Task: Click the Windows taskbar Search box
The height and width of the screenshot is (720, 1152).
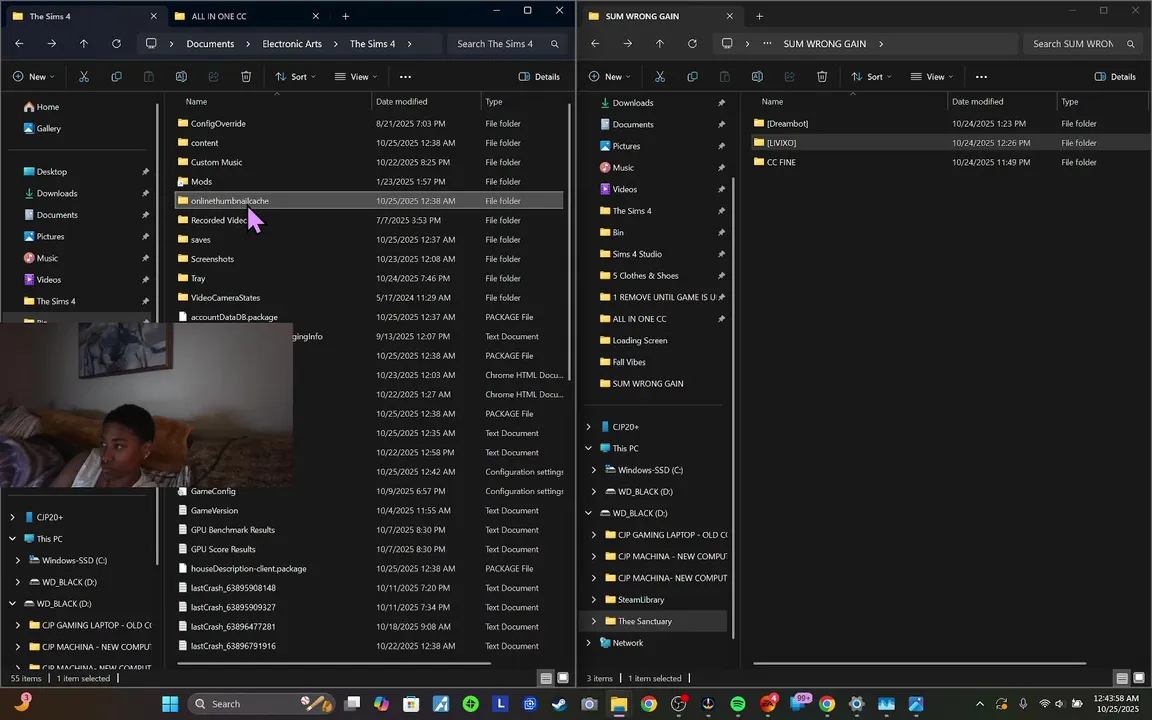Action: [261, 704]
